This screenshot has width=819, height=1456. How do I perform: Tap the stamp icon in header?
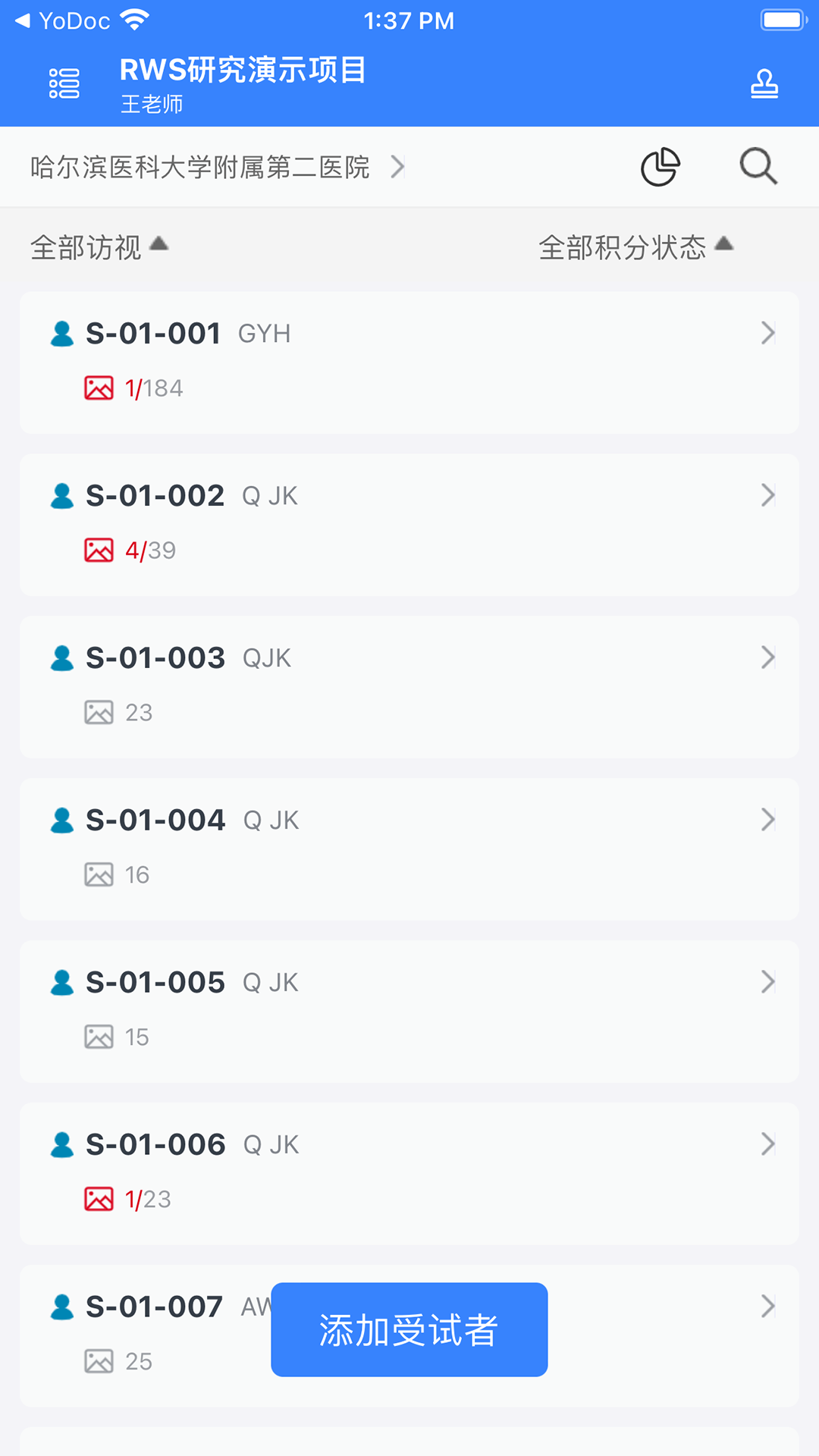point(764,83)
